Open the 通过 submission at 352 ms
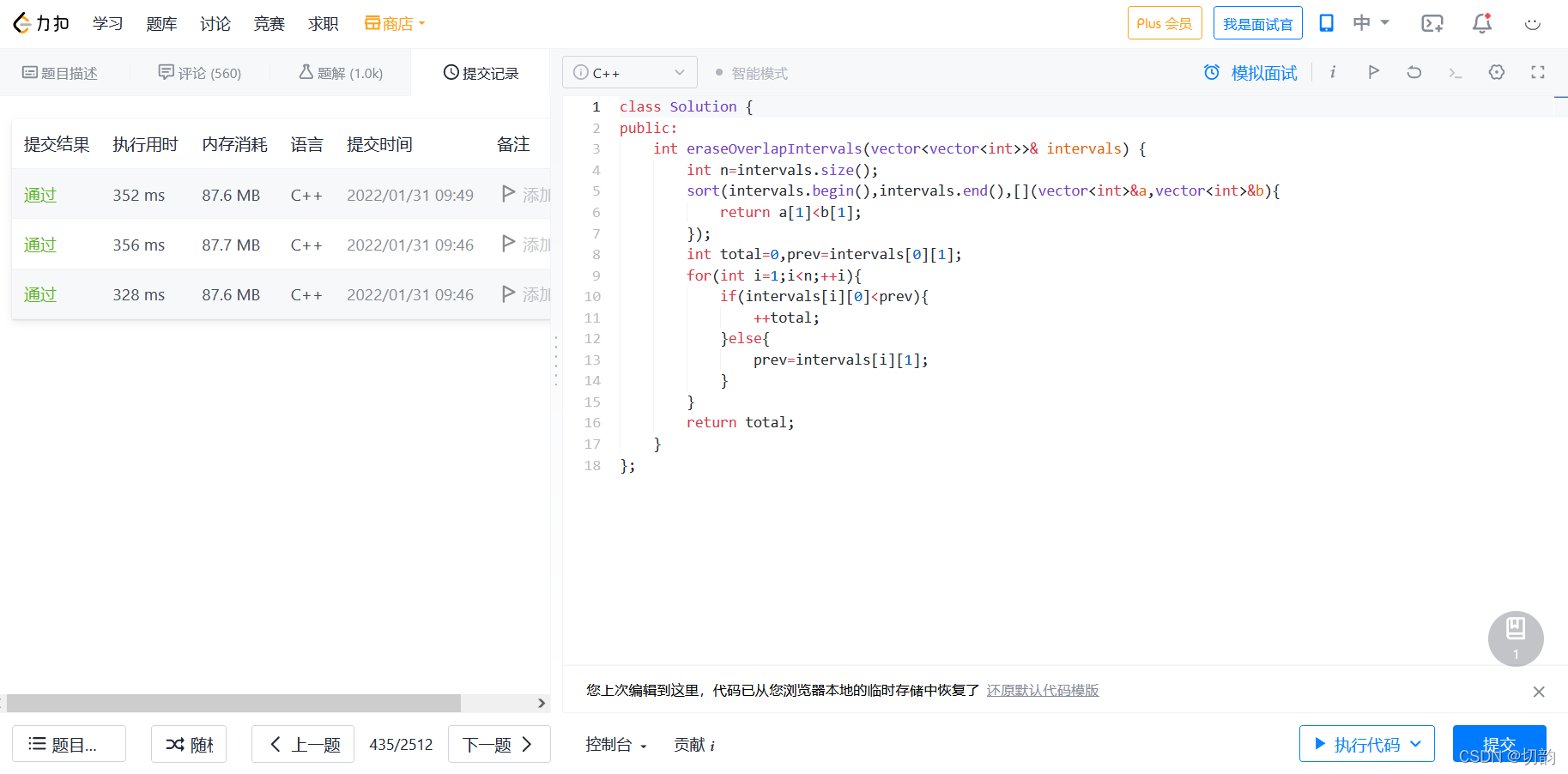The width and height of the screenshot is (1568, 774). (x=40, y=195)
